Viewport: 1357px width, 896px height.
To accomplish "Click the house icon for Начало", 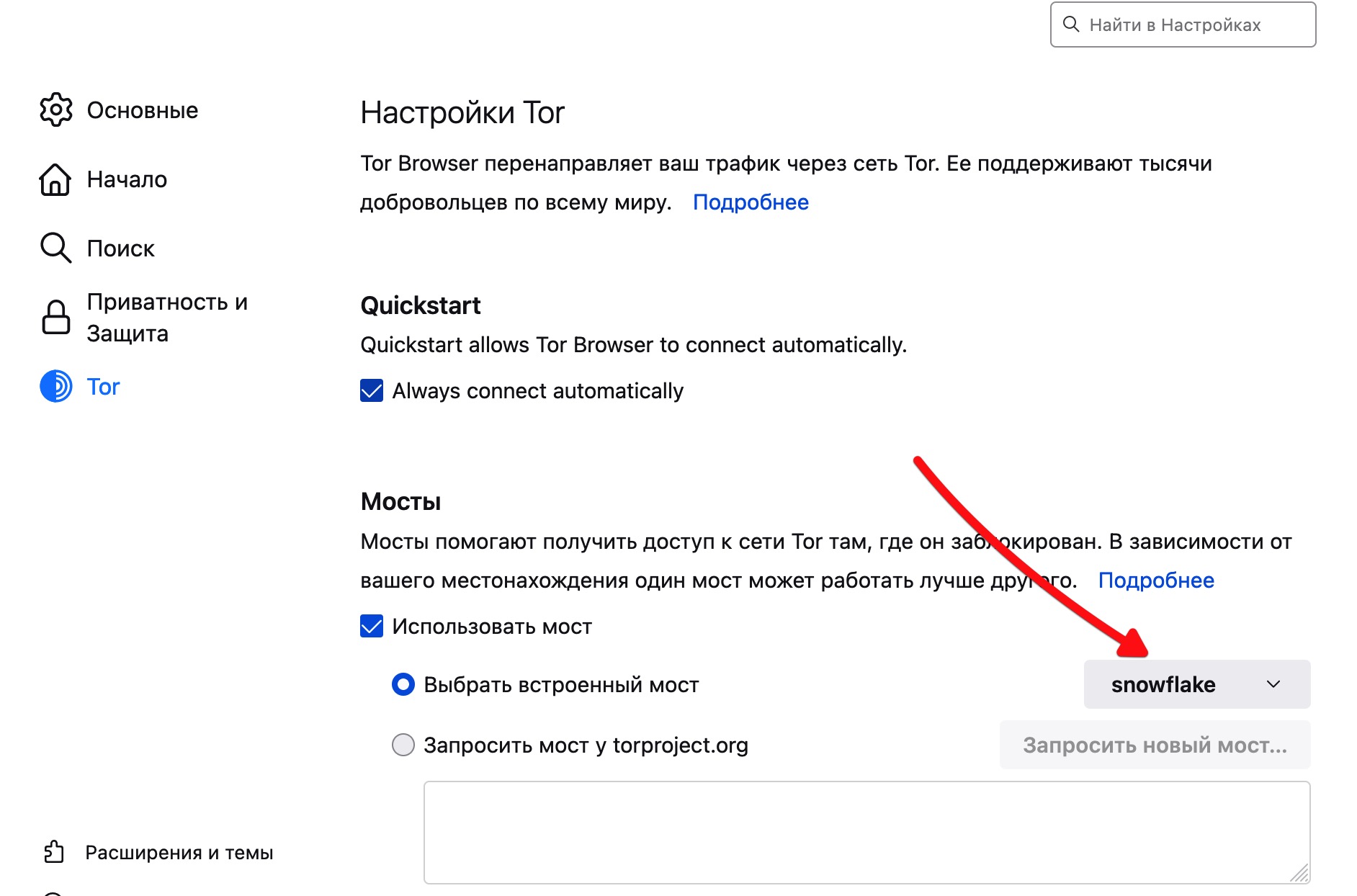I will pos(55,179).
